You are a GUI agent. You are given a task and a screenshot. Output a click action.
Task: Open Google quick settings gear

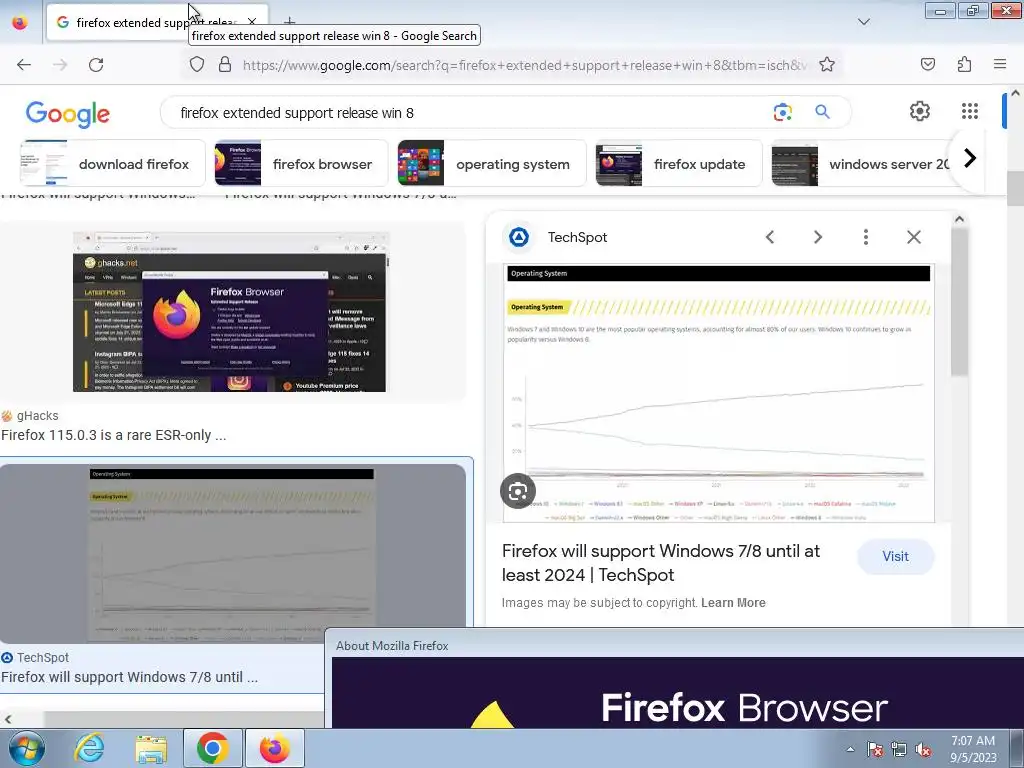pos(920,111)
